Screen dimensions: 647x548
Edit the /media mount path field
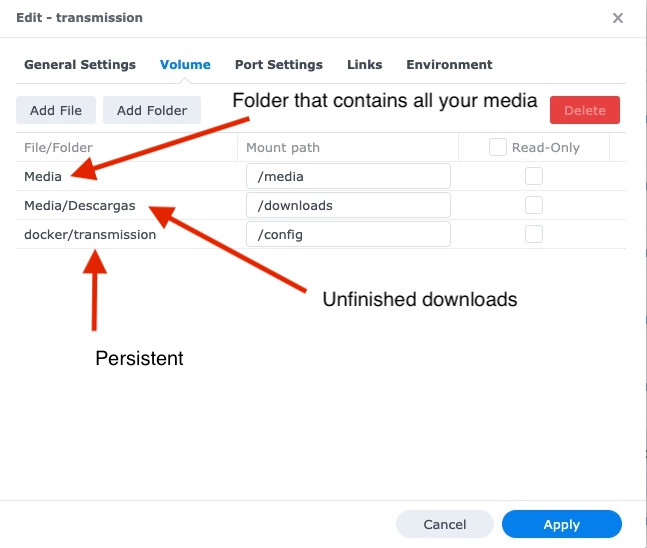[x=348, y=177]
